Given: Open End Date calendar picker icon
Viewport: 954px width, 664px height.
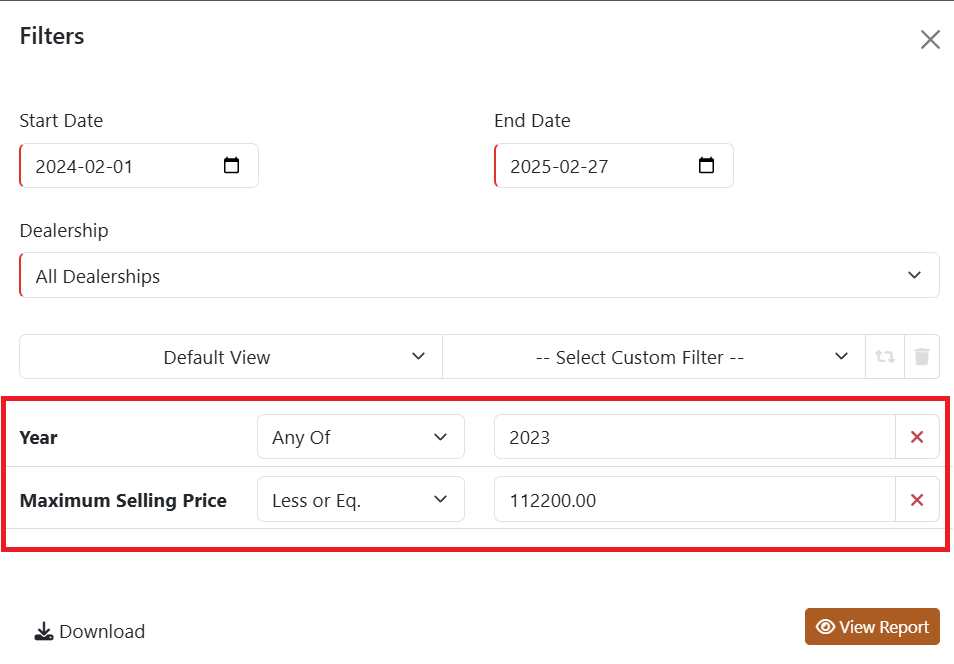Looking at the screenshot, I should (x=707, y=166).
